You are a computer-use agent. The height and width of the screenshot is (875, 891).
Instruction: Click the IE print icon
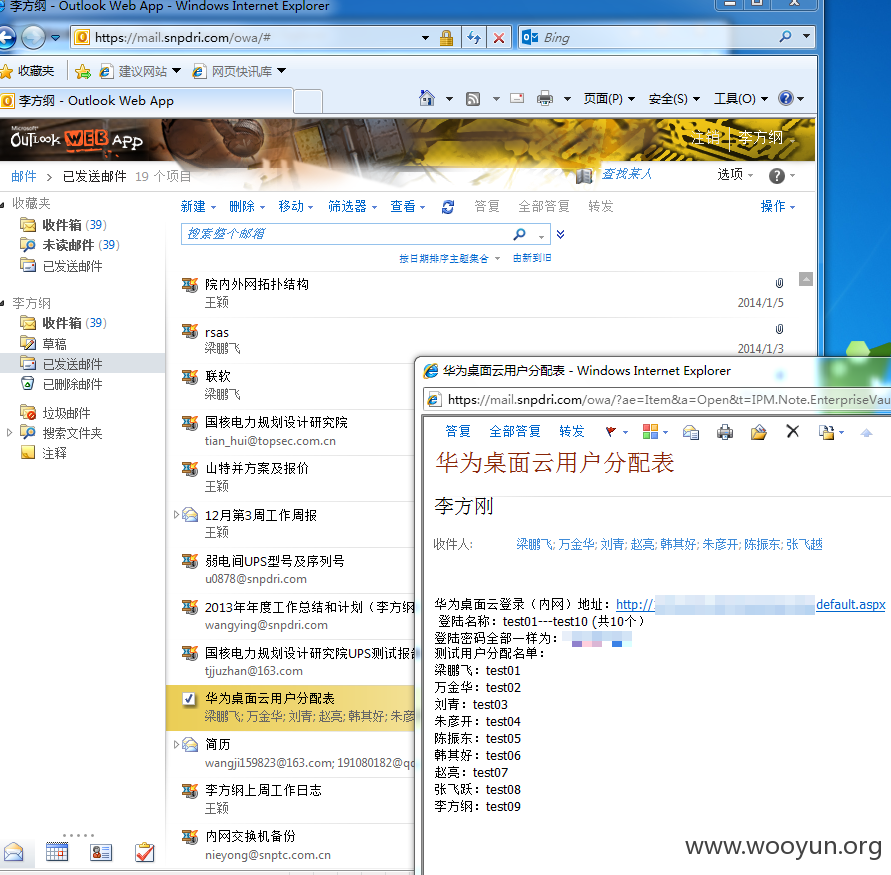pos(544,99)
